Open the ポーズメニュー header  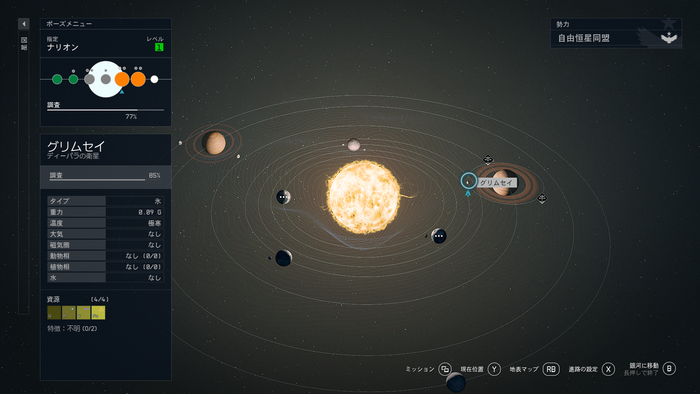pyautogui.click(x=105, y=24)
